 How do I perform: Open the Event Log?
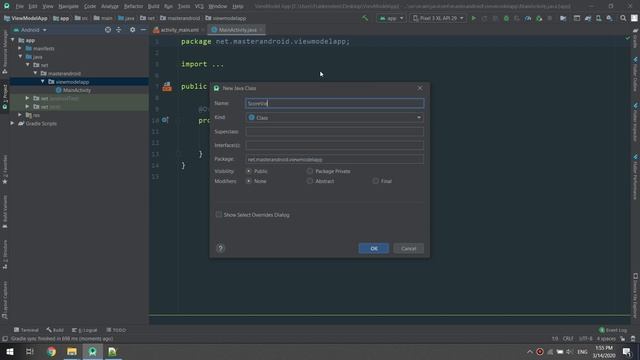coord(613,330)
